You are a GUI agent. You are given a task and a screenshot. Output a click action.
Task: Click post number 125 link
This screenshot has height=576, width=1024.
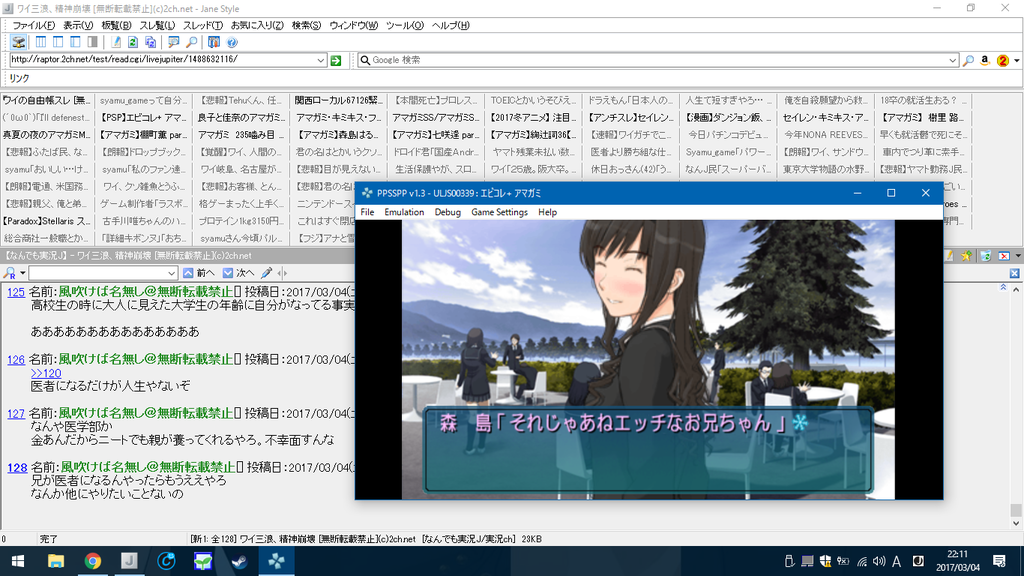[x=16, y=292]
